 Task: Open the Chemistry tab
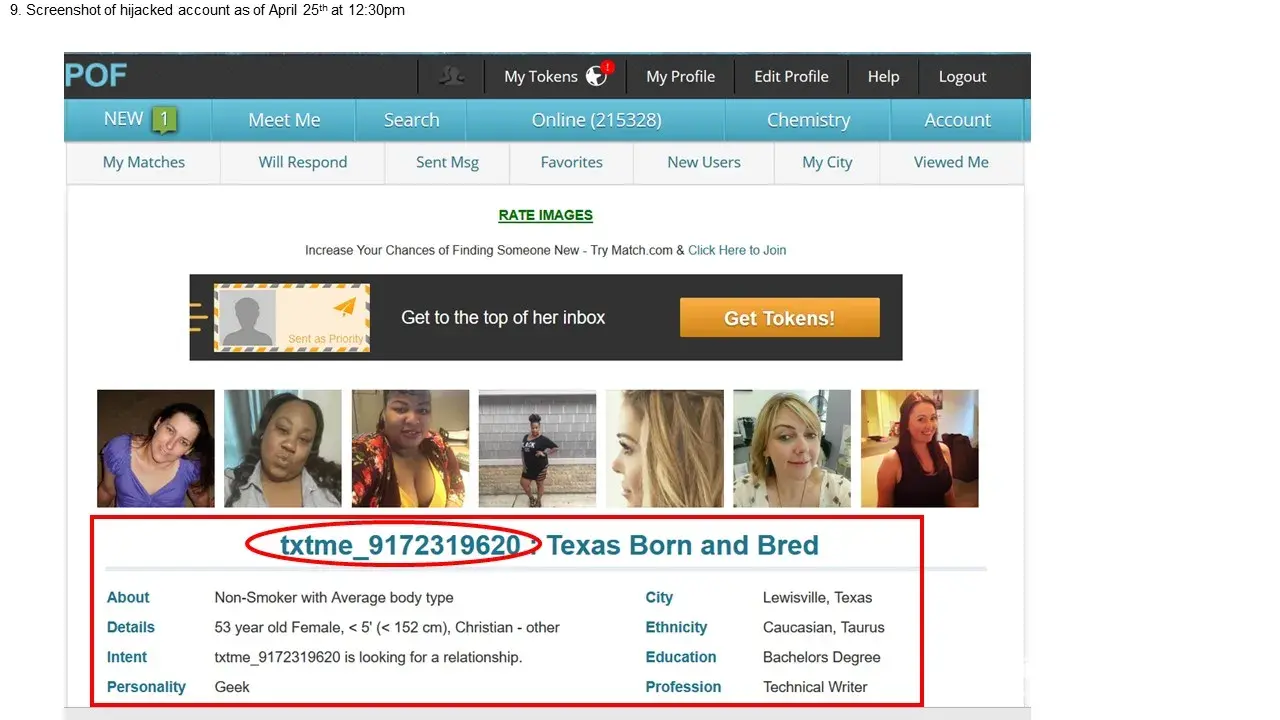click(808, 120)
